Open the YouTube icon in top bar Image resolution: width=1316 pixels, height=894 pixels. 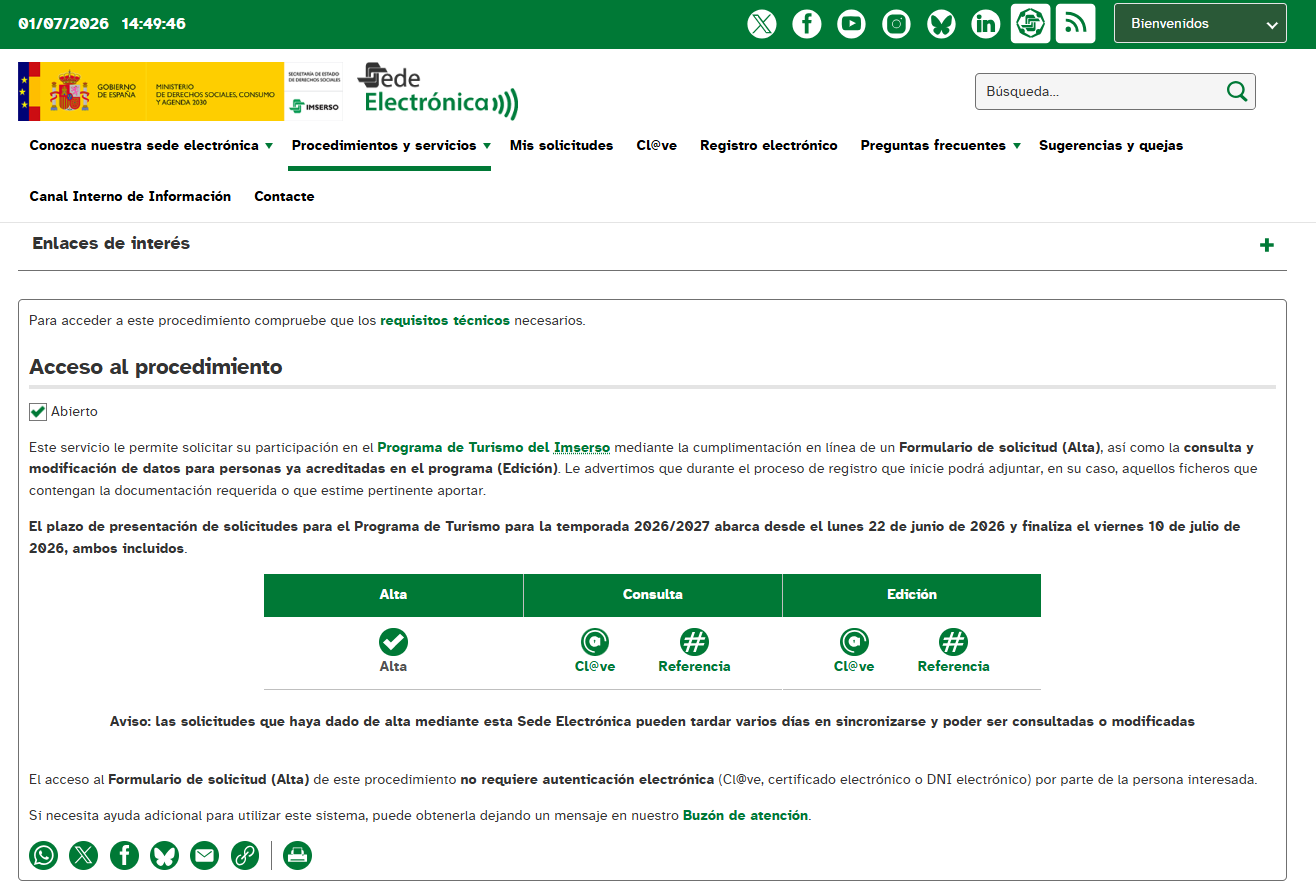click(x=852, y=24)
